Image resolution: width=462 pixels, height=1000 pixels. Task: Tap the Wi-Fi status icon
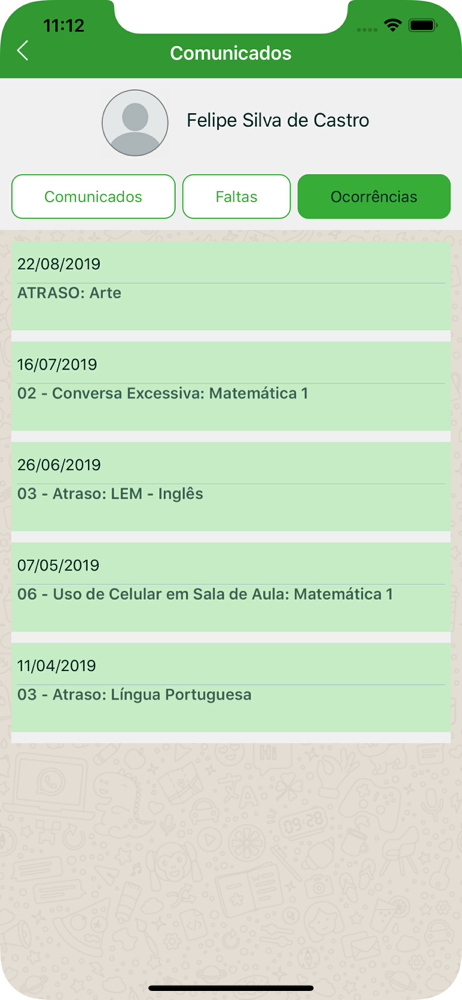click(x=392, y=26)
